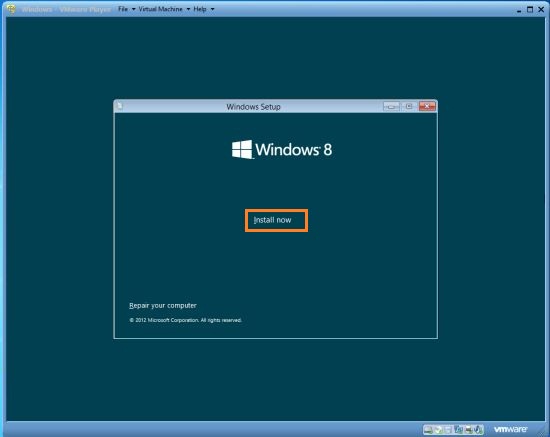Maximize the Windows Setup dialog

(x=409, y=106)
